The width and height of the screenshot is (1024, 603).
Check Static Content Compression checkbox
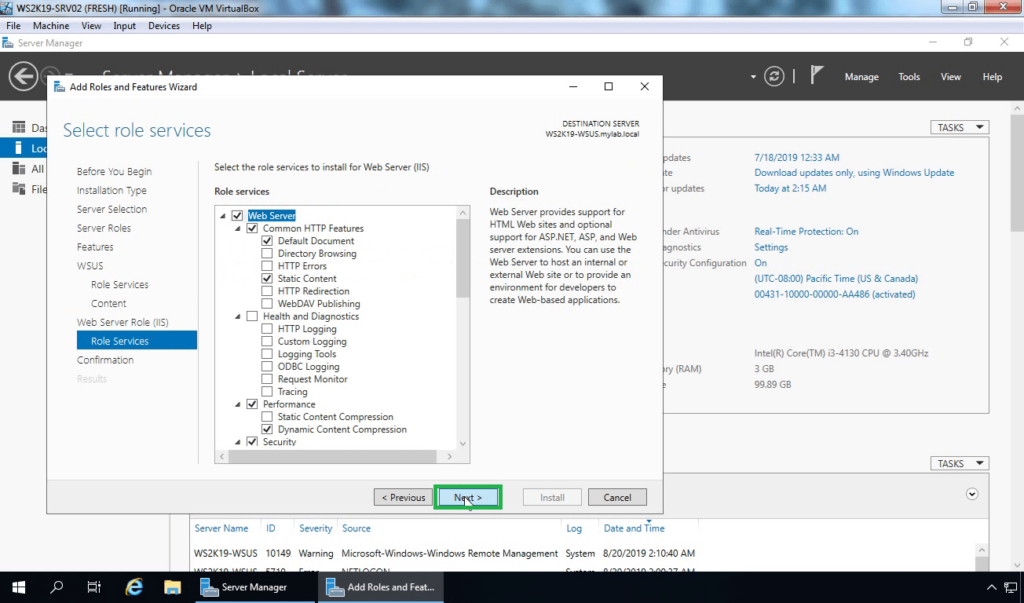(x=267, y=417)
